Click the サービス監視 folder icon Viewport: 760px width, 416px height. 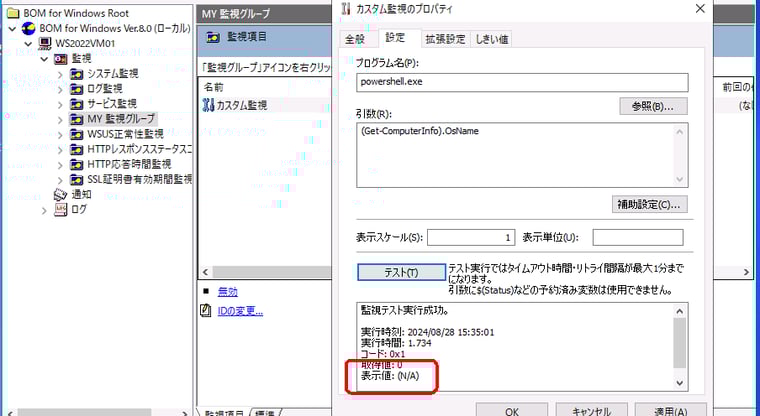76,104
